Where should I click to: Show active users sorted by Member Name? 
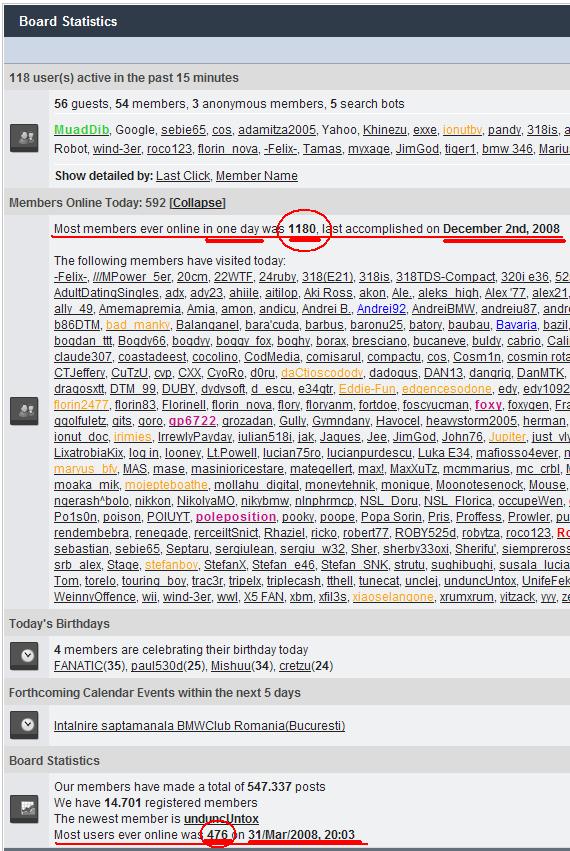coord(257,176)
